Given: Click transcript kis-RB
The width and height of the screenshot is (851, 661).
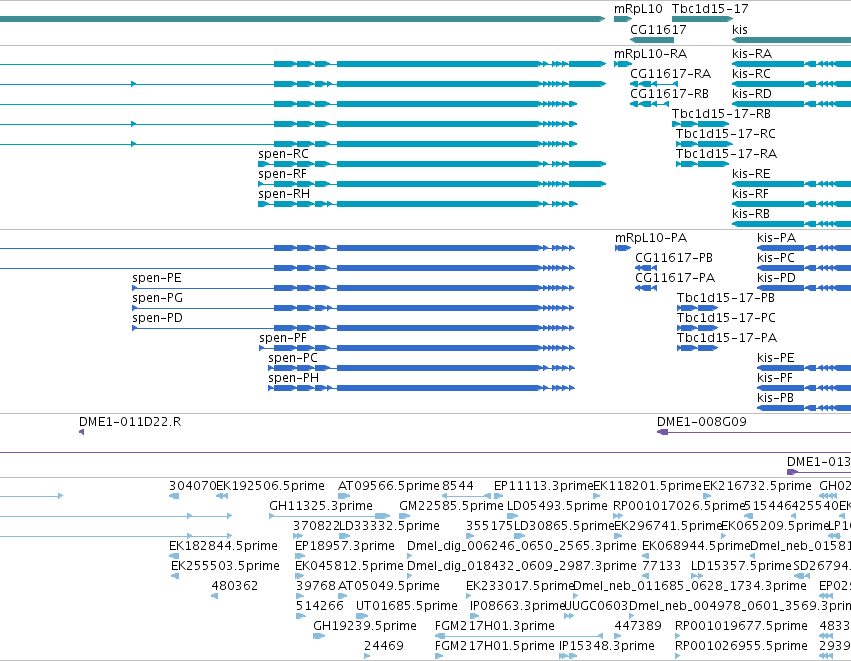Looking at the screenshot, I should (x=751, y=214).
